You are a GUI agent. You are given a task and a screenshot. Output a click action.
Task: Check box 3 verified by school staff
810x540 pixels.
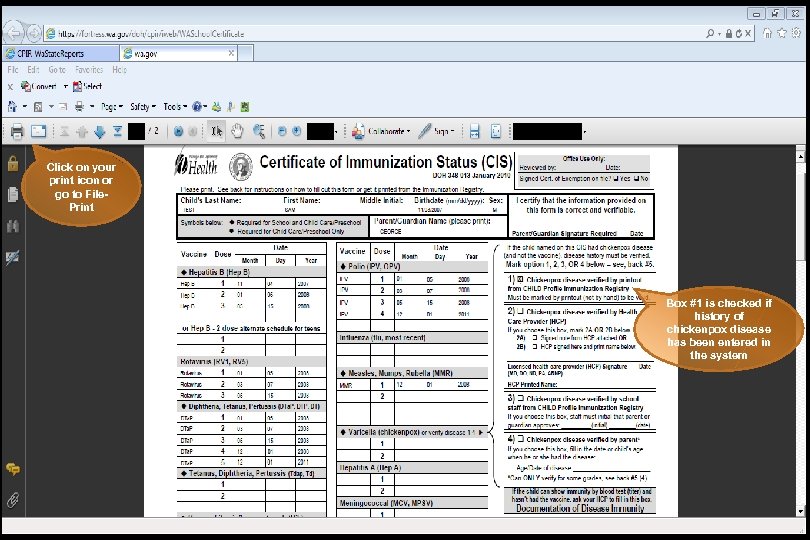pyautogui.click(x=521, y=398)
